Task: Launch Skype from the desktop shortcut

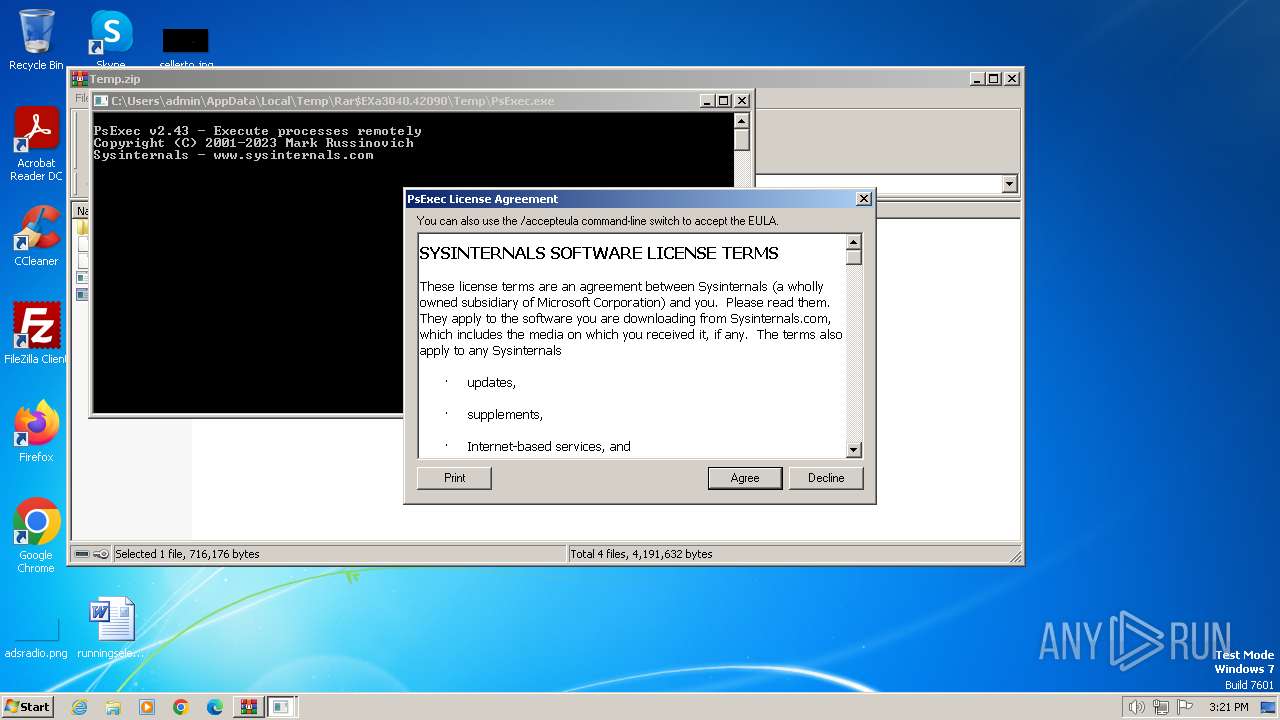Action: [x=110, y=40]
